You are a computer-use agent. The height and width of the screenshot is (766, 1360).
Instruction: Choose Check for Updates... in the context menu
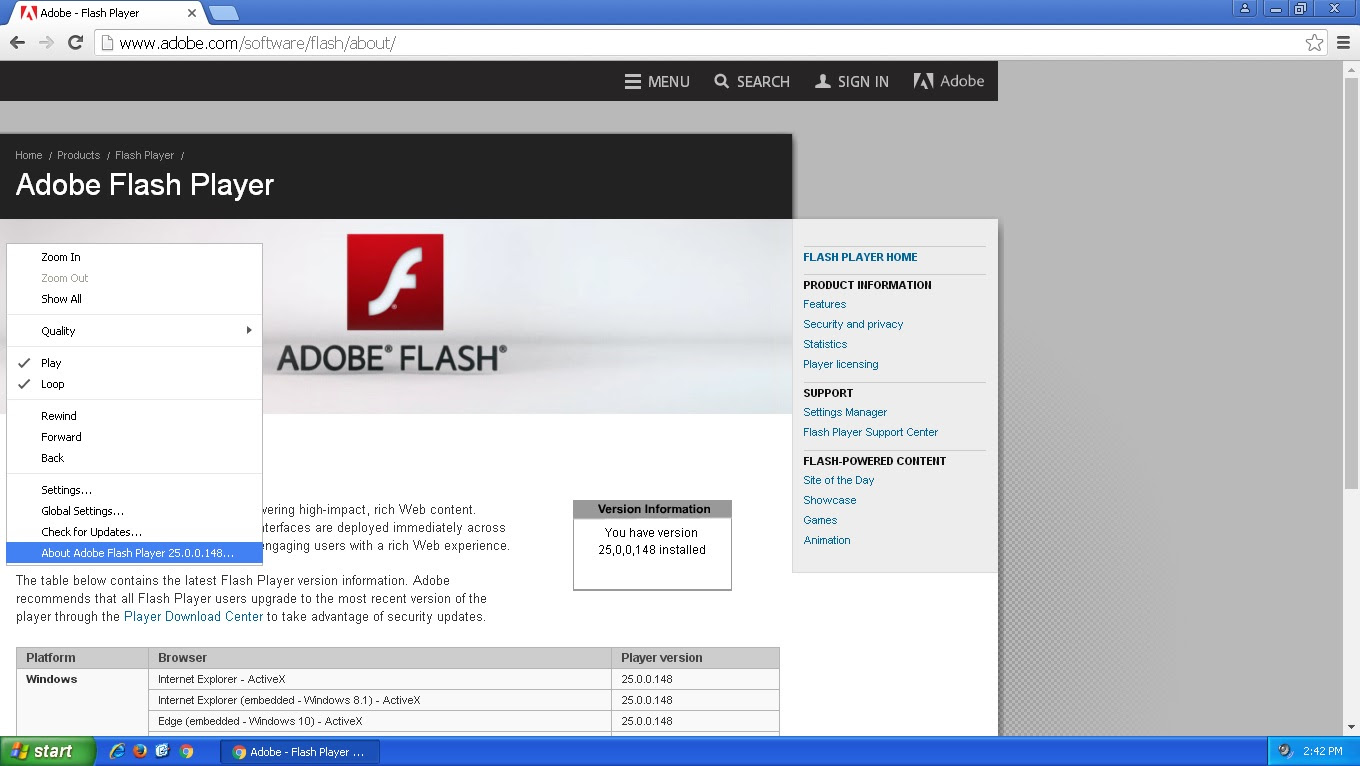click(134, 532)
